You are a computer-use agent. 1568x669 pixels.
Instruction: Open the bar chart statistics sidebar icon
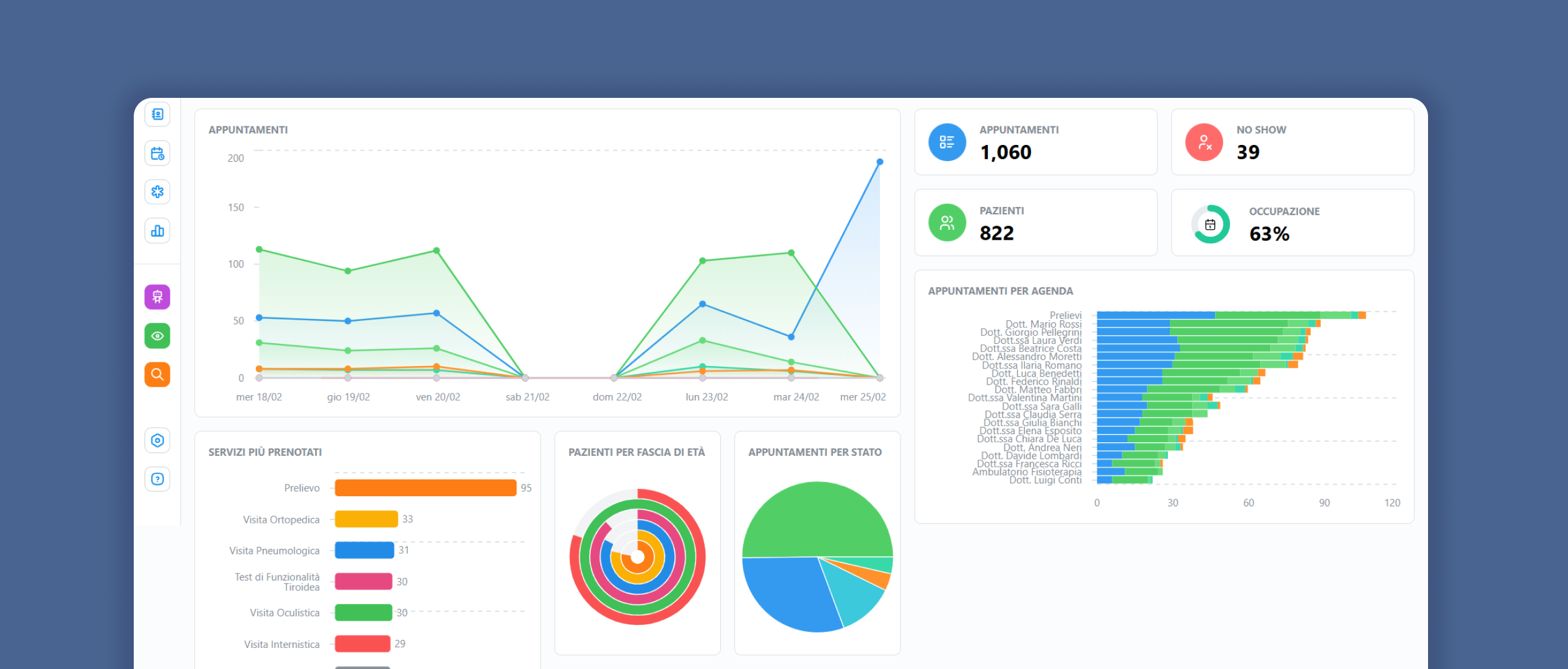(x=157, y=231)
